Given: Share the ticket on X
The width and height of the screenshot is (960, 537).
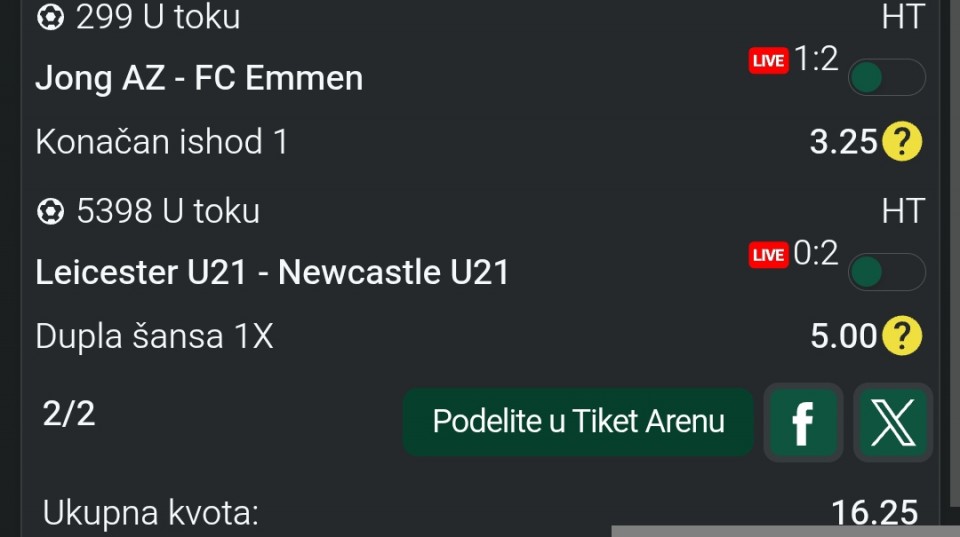Looking at the screenshot, I should (x=892, y=422).
